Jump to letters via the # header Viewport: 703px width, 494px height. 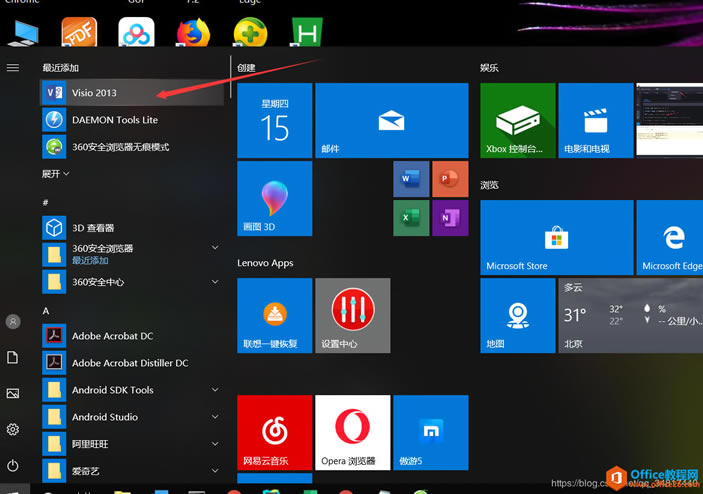click(x=45, y=202)
